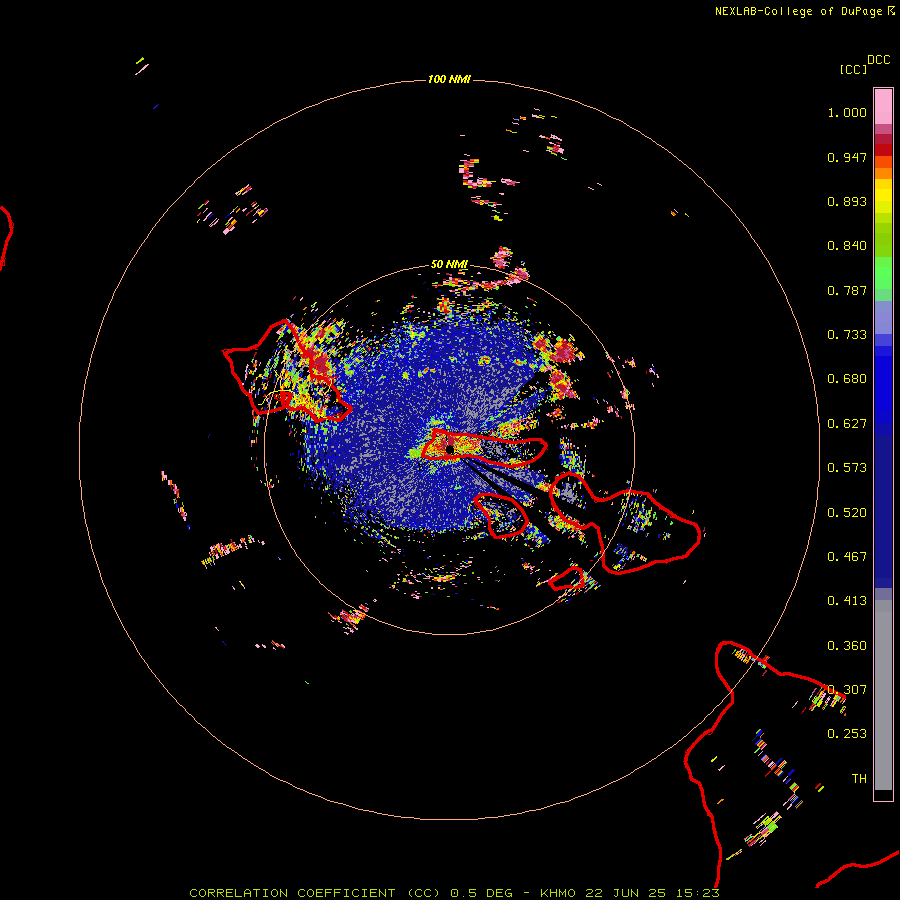
Task: Click the black radar site dot at center
Action: [449, 449]
